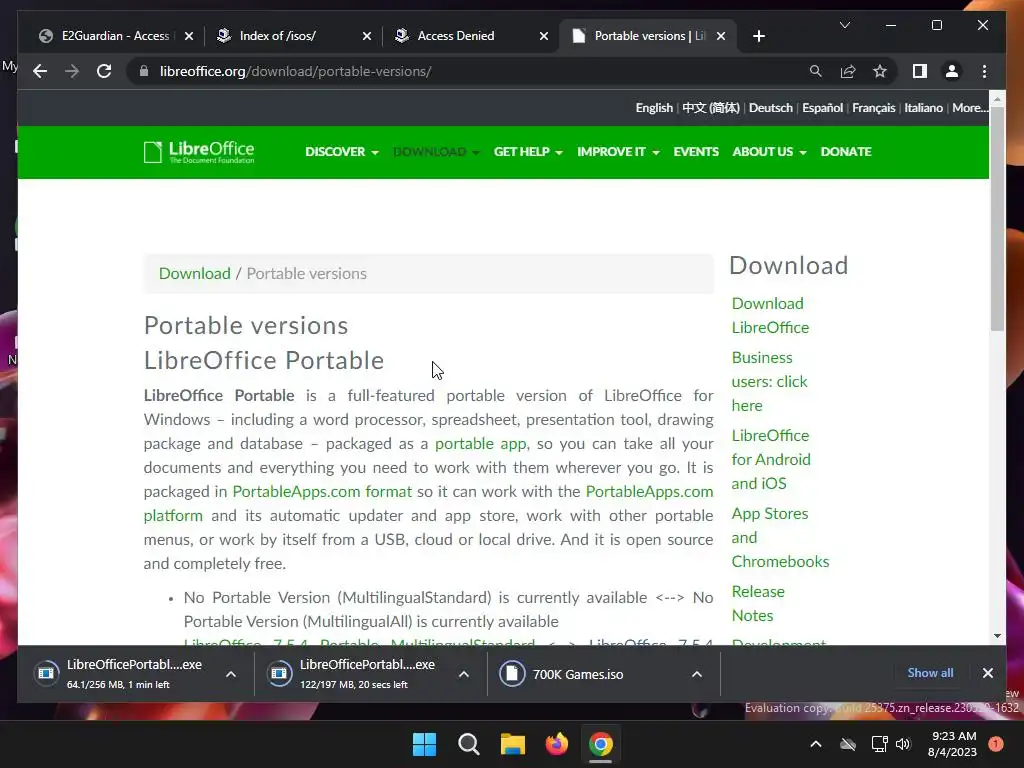Click the LibreOffice logo

[199, 152]
